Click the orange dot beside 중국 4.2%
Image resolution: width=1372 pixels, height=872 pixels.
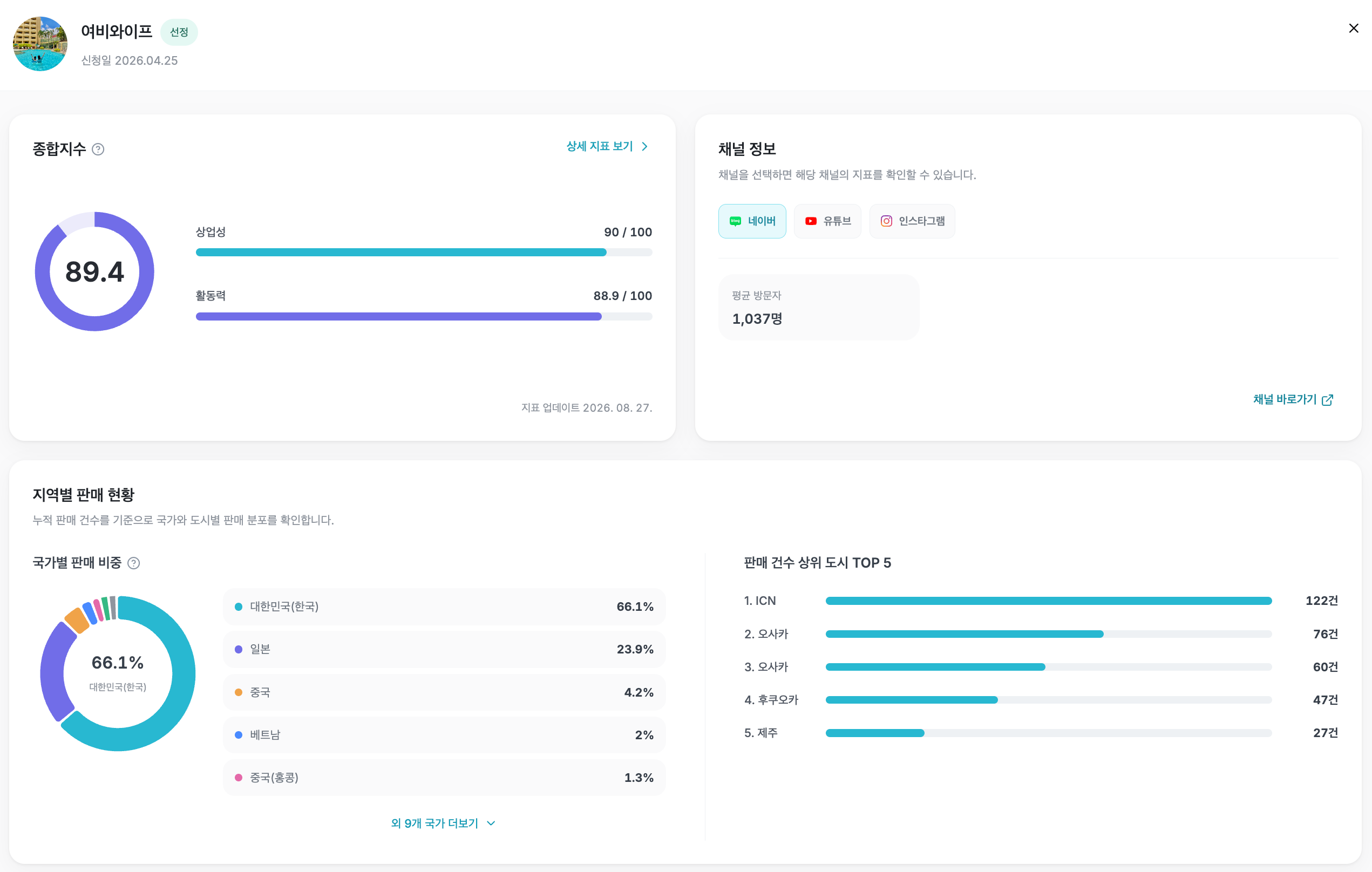click(239, 692)
